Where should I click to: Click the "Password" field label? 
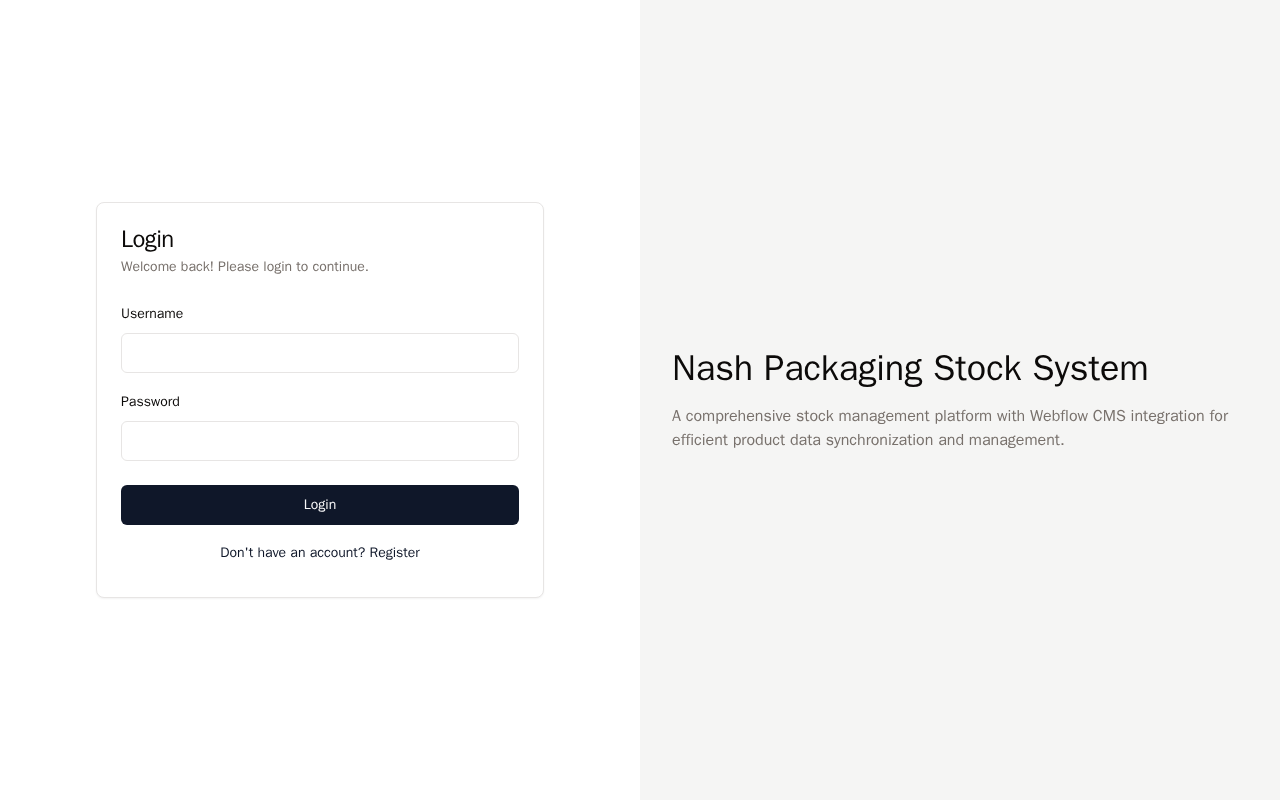(150, 402)
